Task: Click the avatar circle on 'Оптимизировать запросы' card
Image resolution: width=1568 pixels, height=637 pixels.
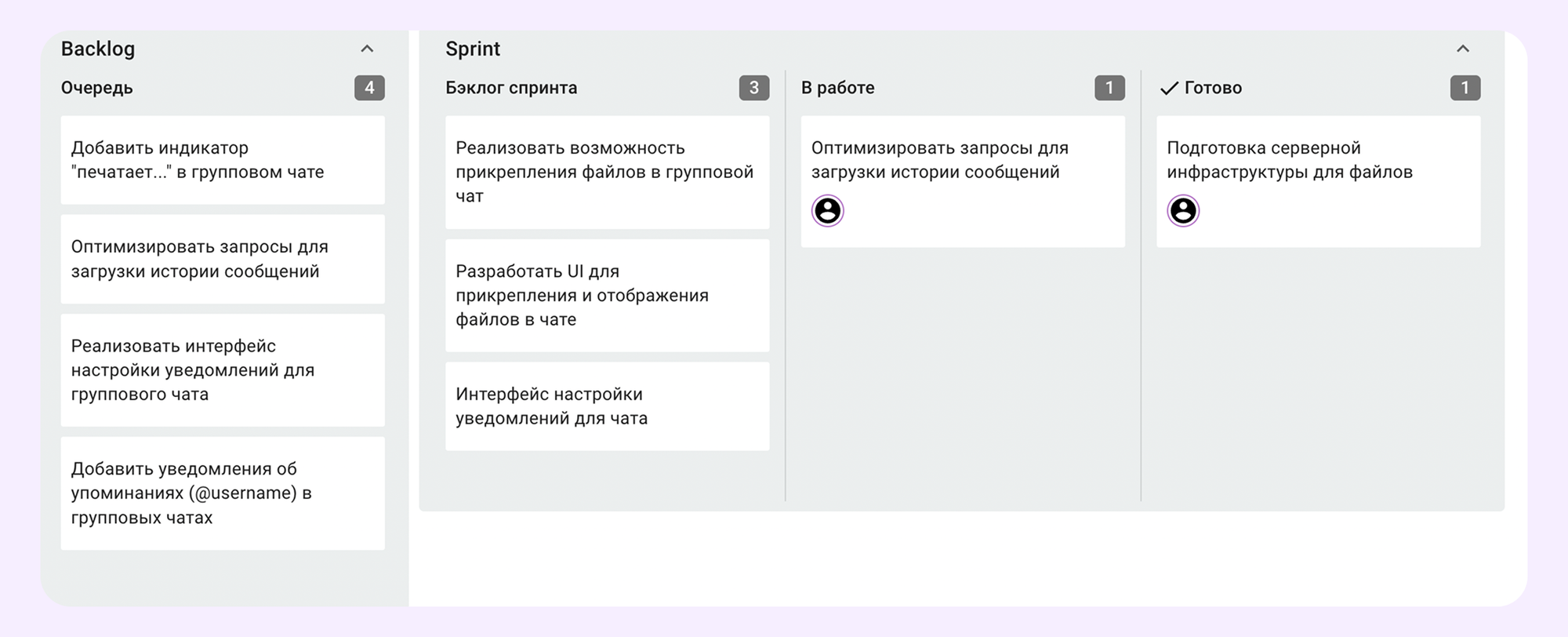Action: click(827, 210)
